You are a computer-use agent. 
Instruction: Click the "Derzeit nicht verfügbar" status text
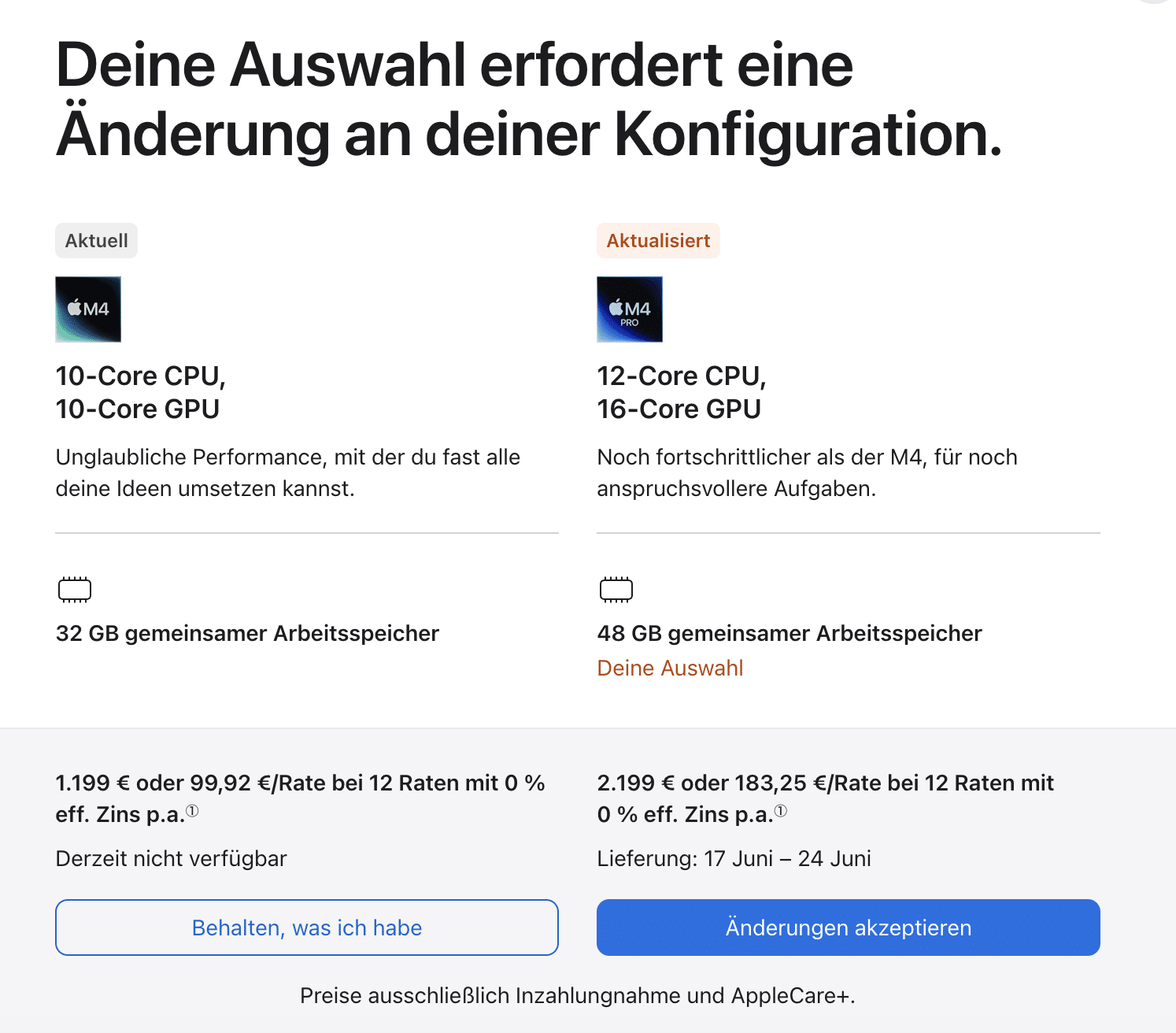click(171, 859)
